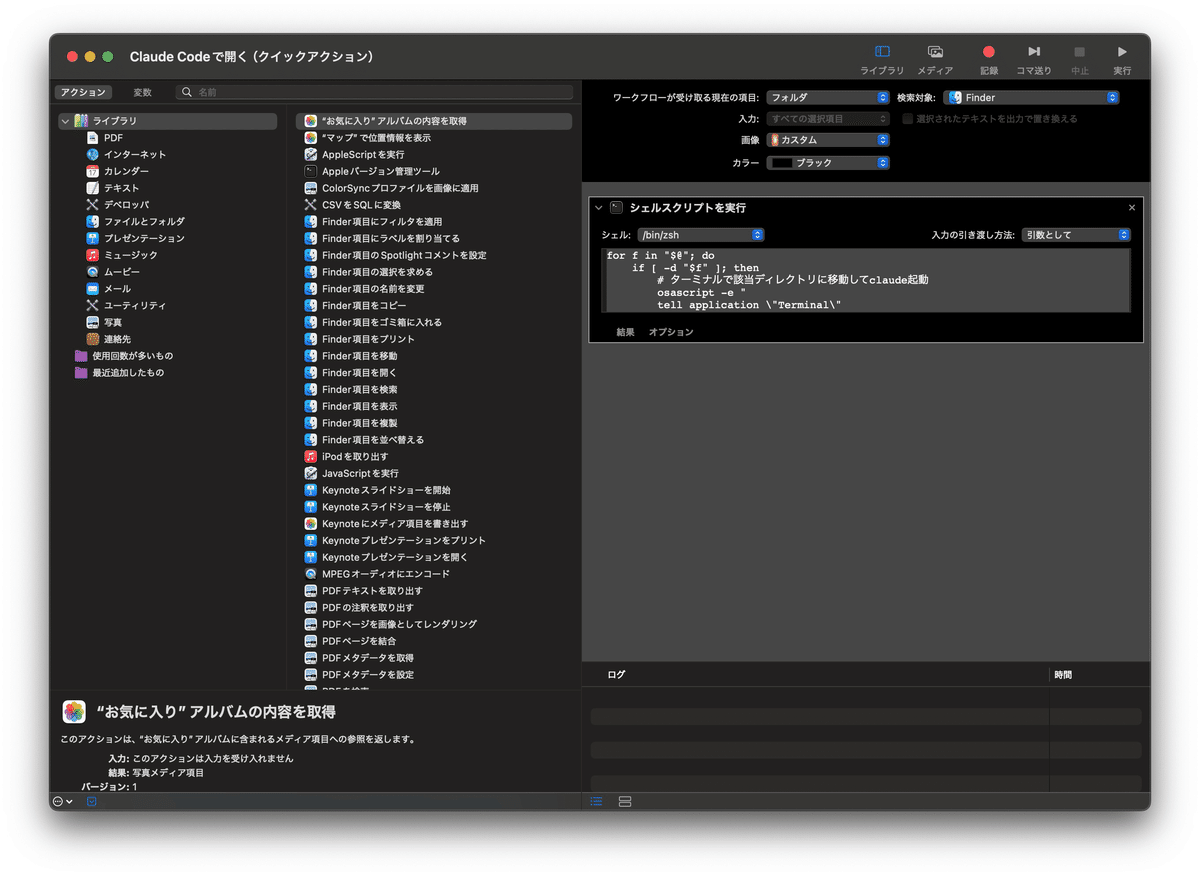This screenshot has width=1200, height=876.
Task: Toggle the description pane visibility button
Action: [91, 802]
